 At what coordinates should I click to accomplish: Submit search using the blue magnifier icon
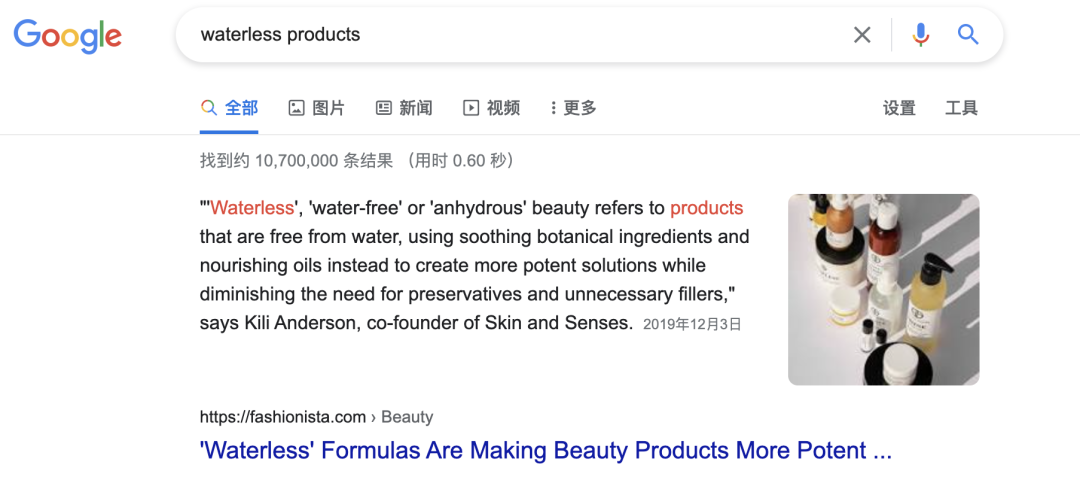(x=968, y=34)
